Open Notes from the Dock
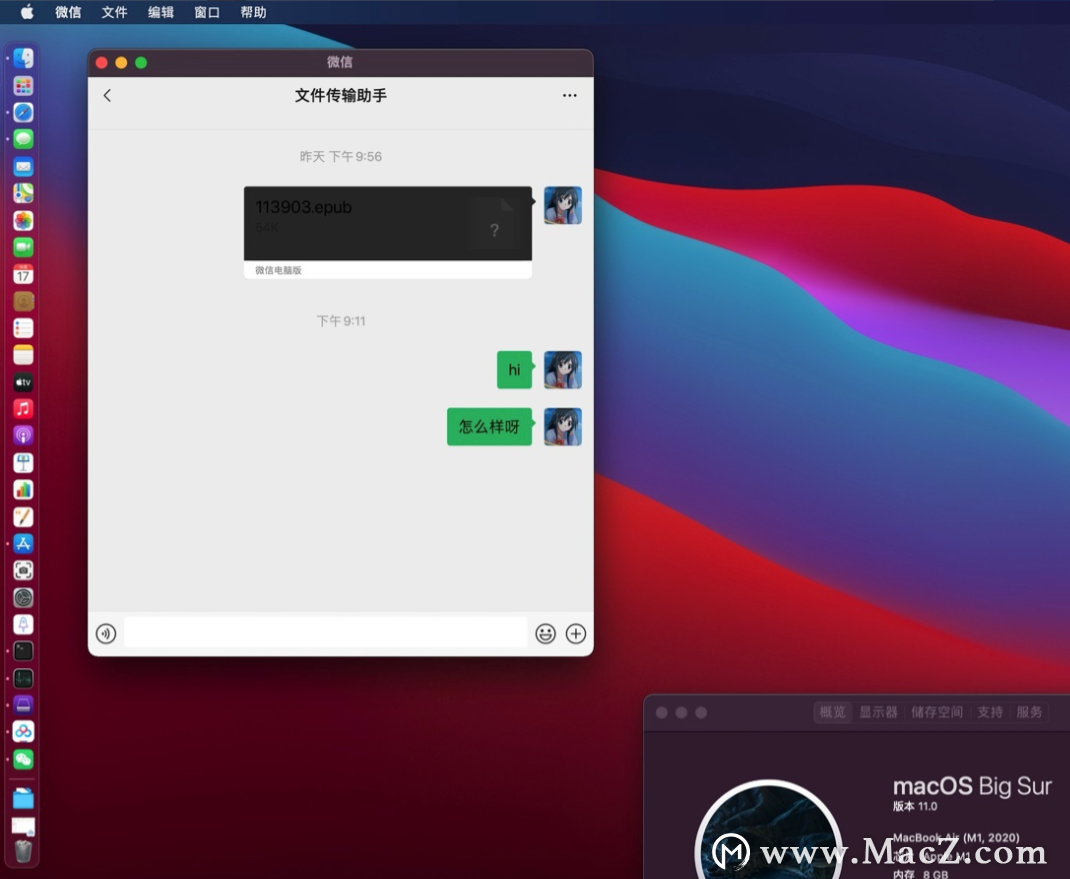 click(23, 355)
